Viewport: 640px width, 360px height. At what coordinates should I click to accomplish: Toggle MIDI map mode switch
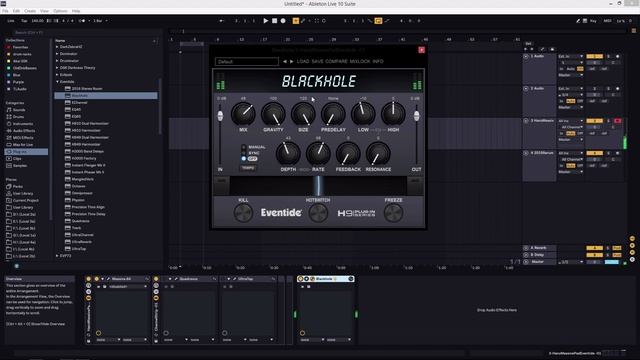[607, 21]
